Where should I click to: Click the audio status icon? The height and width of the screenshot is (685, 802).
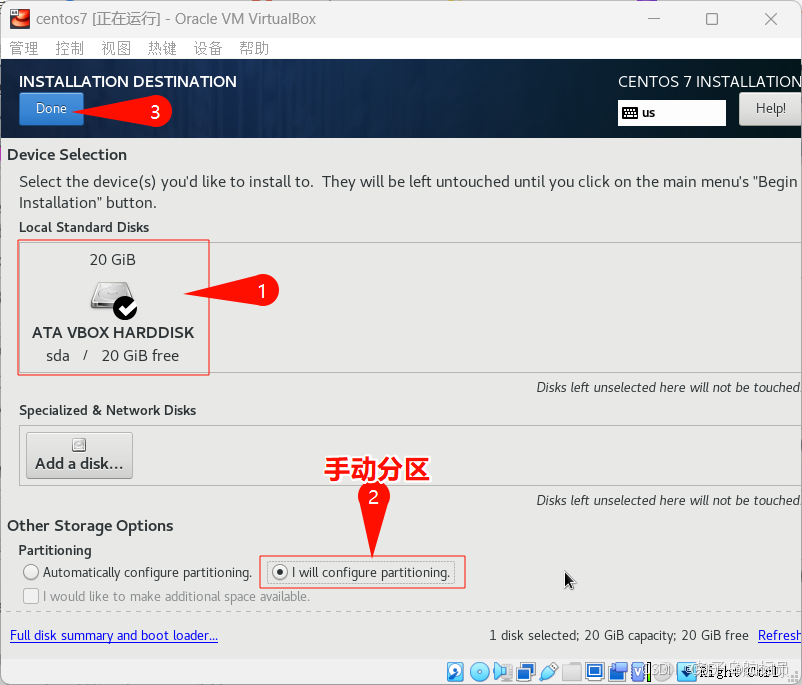[502, 671]
